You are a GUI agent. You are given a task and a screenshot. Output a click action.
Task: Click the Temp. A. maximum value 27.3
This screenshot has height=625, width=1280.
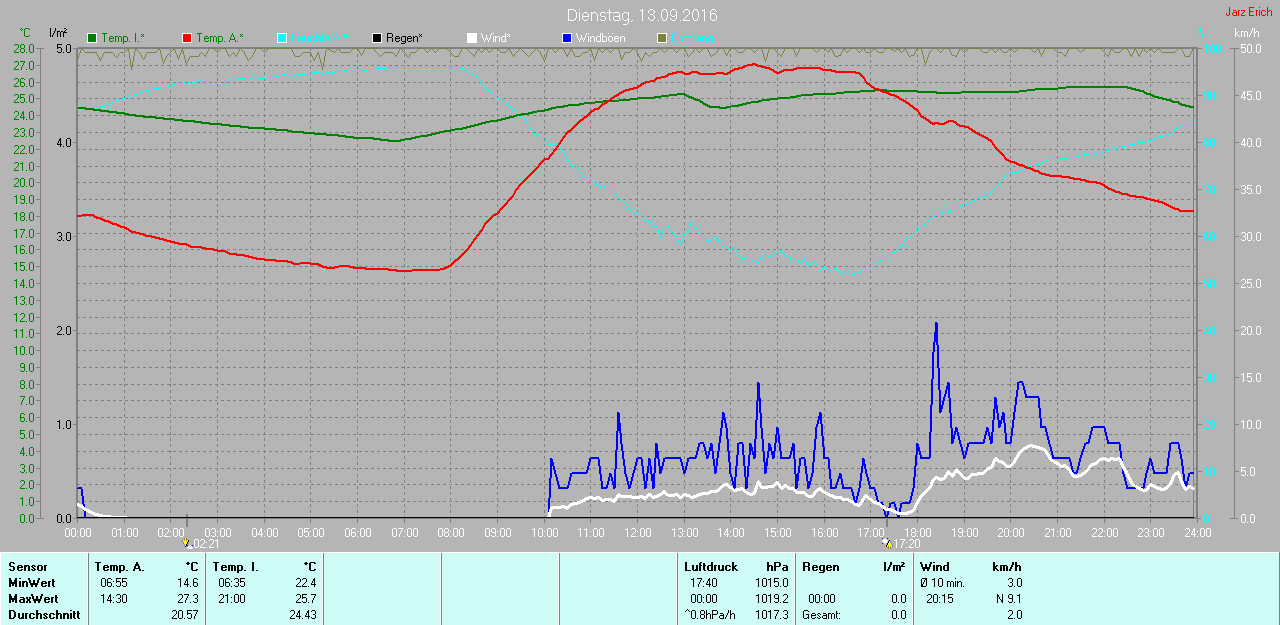[187, 599]
